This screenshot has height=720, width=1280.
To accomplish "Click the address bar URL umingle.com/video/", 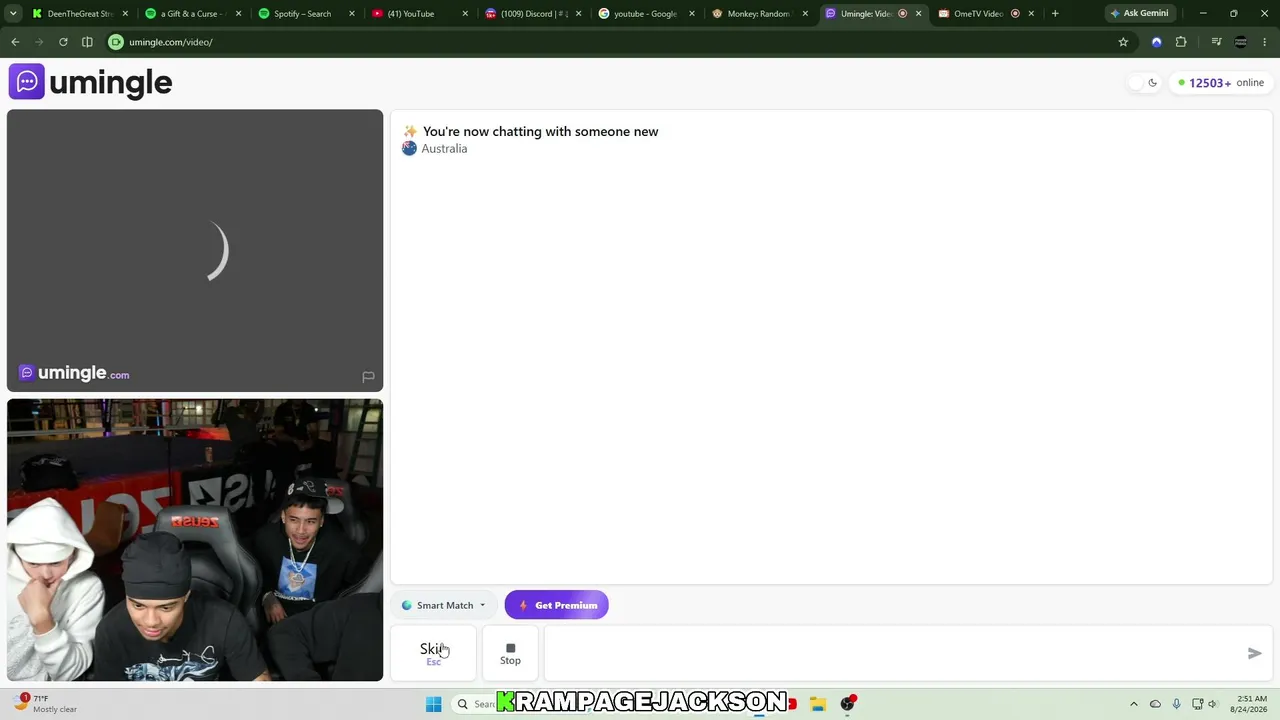I will pos(171,42).
